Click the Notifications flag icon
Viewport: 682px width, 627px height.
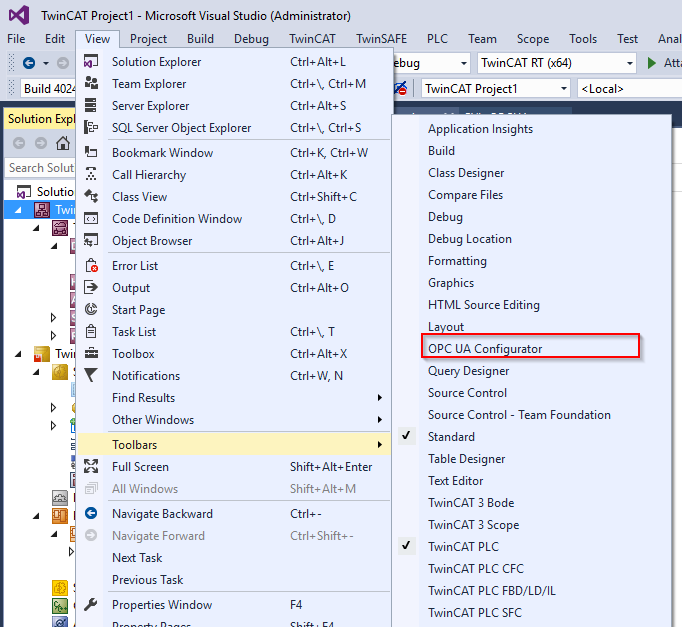tap(91, 375)
